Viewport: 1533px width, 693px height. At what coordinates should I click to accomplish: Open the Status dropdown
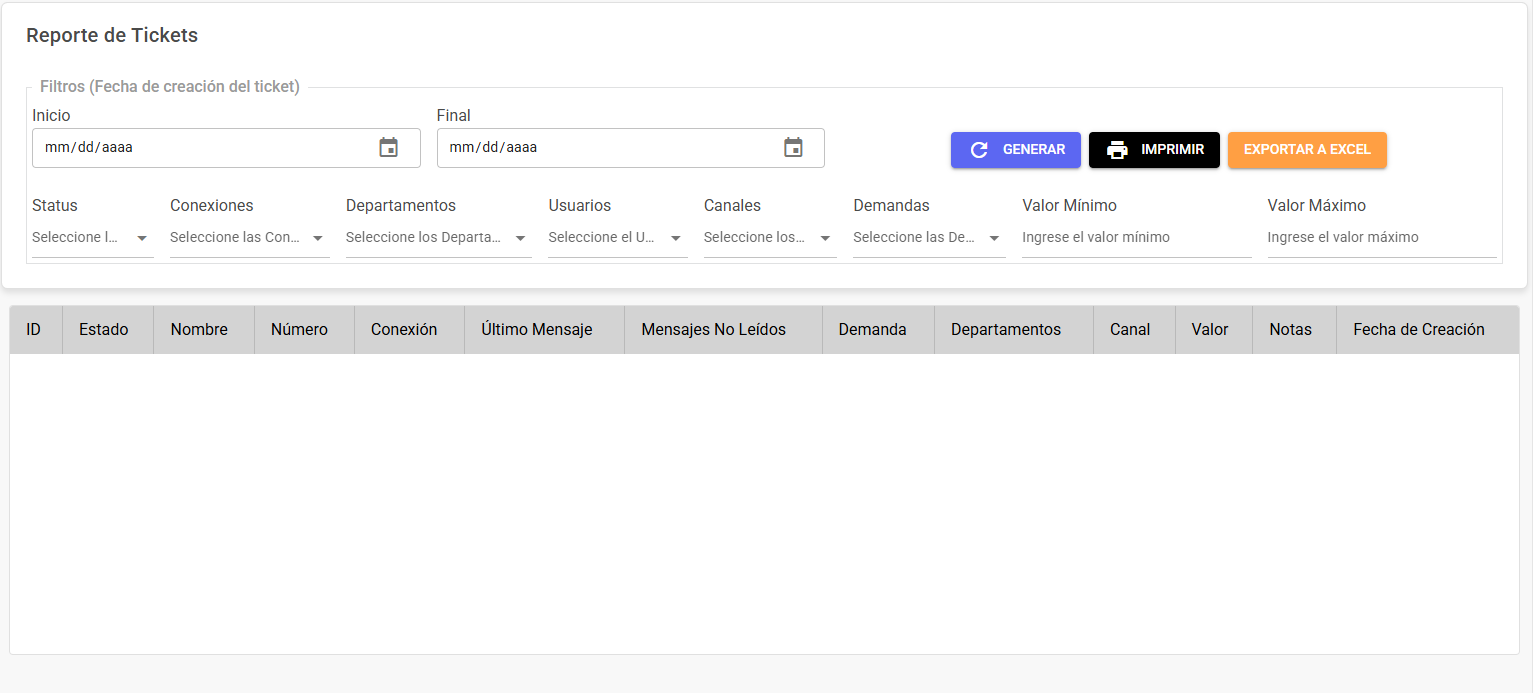click(x=93, y=238)
